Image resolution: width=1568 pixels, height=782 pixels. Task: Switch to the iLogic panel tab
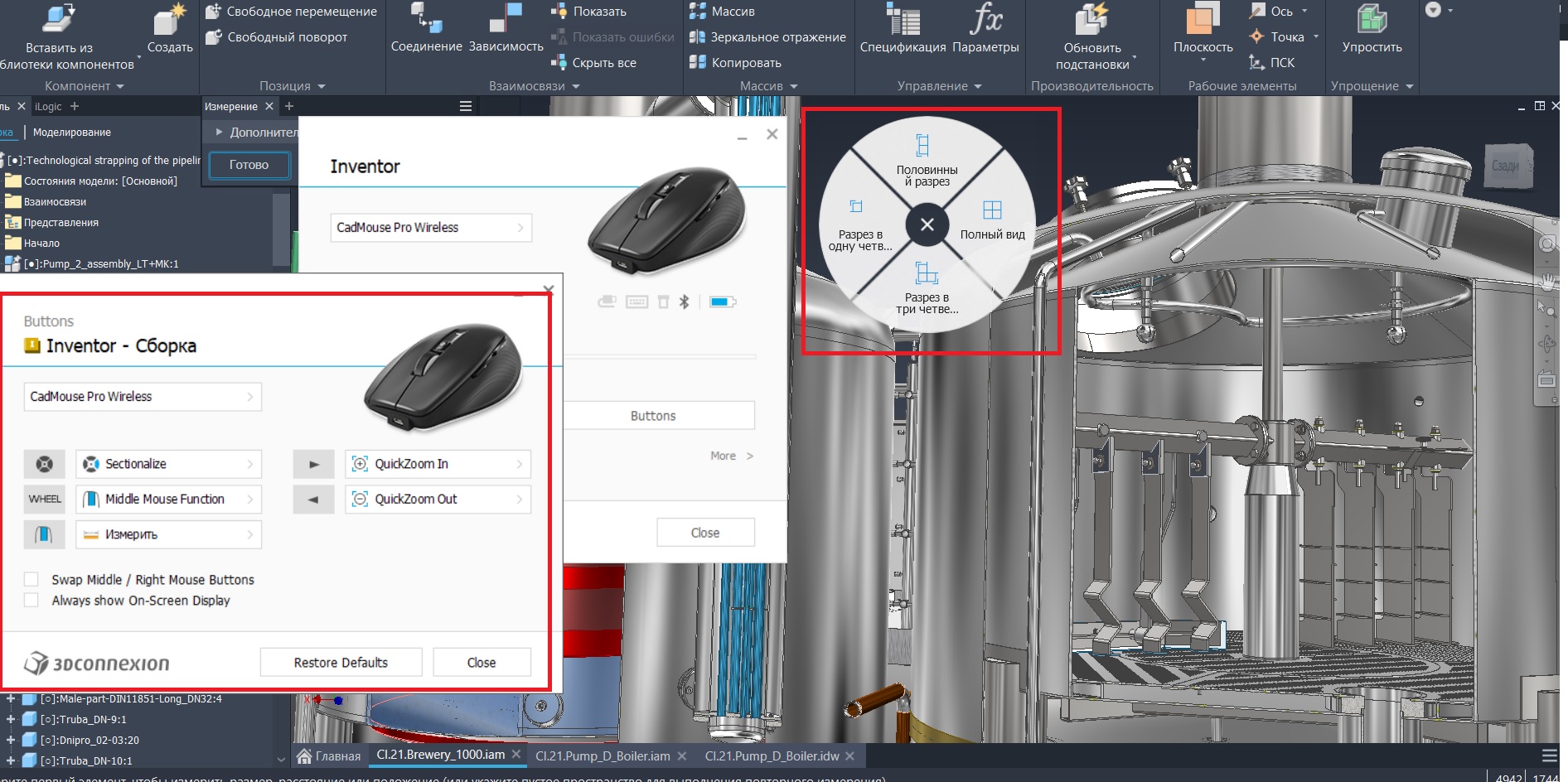tap(48, 107)
